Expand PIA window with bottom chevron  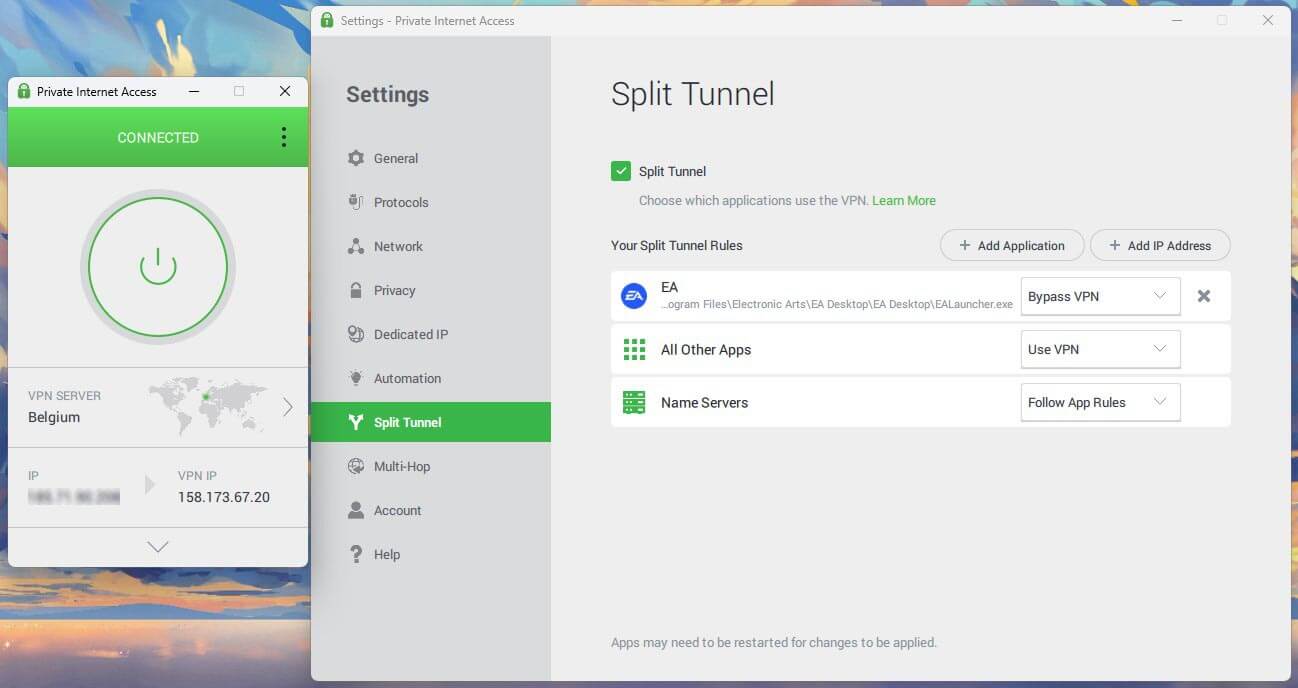[158, 547]
